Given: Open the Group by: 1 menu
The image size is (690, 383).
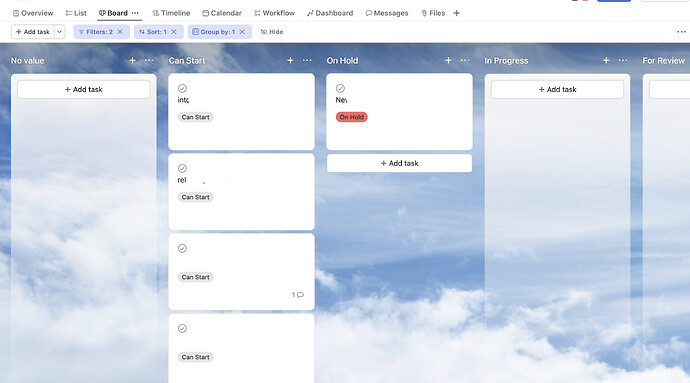Looking at the screenshot, I should (x=213, y=32).
